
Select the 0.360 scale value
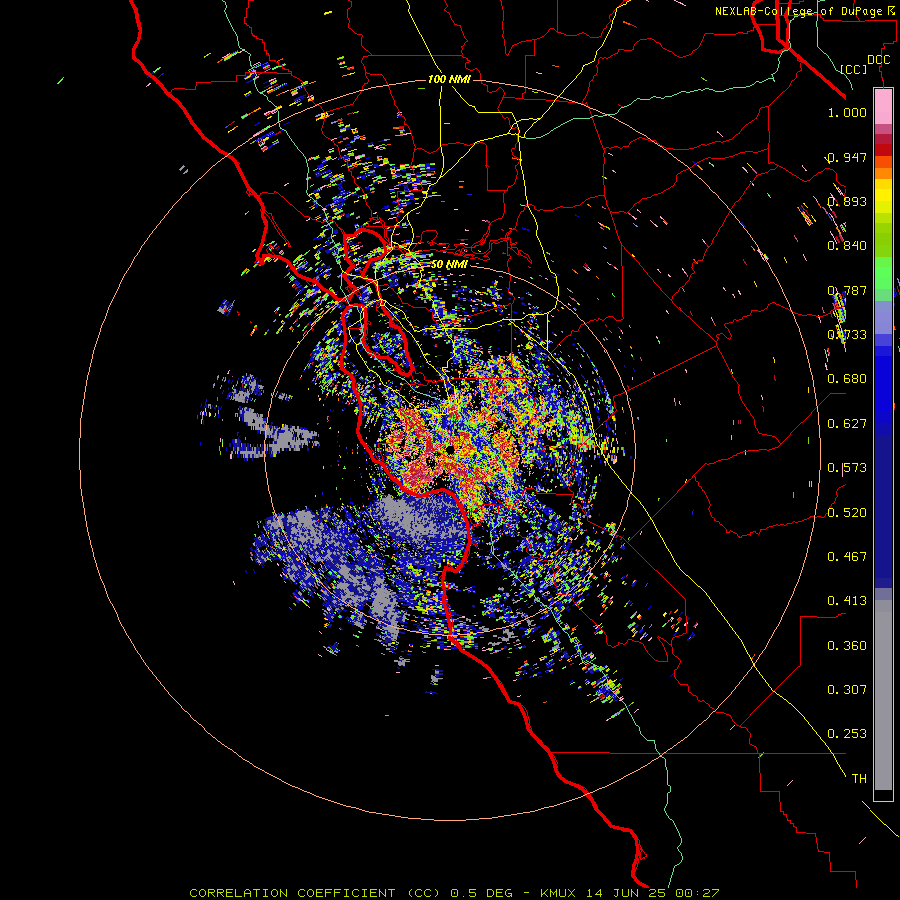[847, 646]
